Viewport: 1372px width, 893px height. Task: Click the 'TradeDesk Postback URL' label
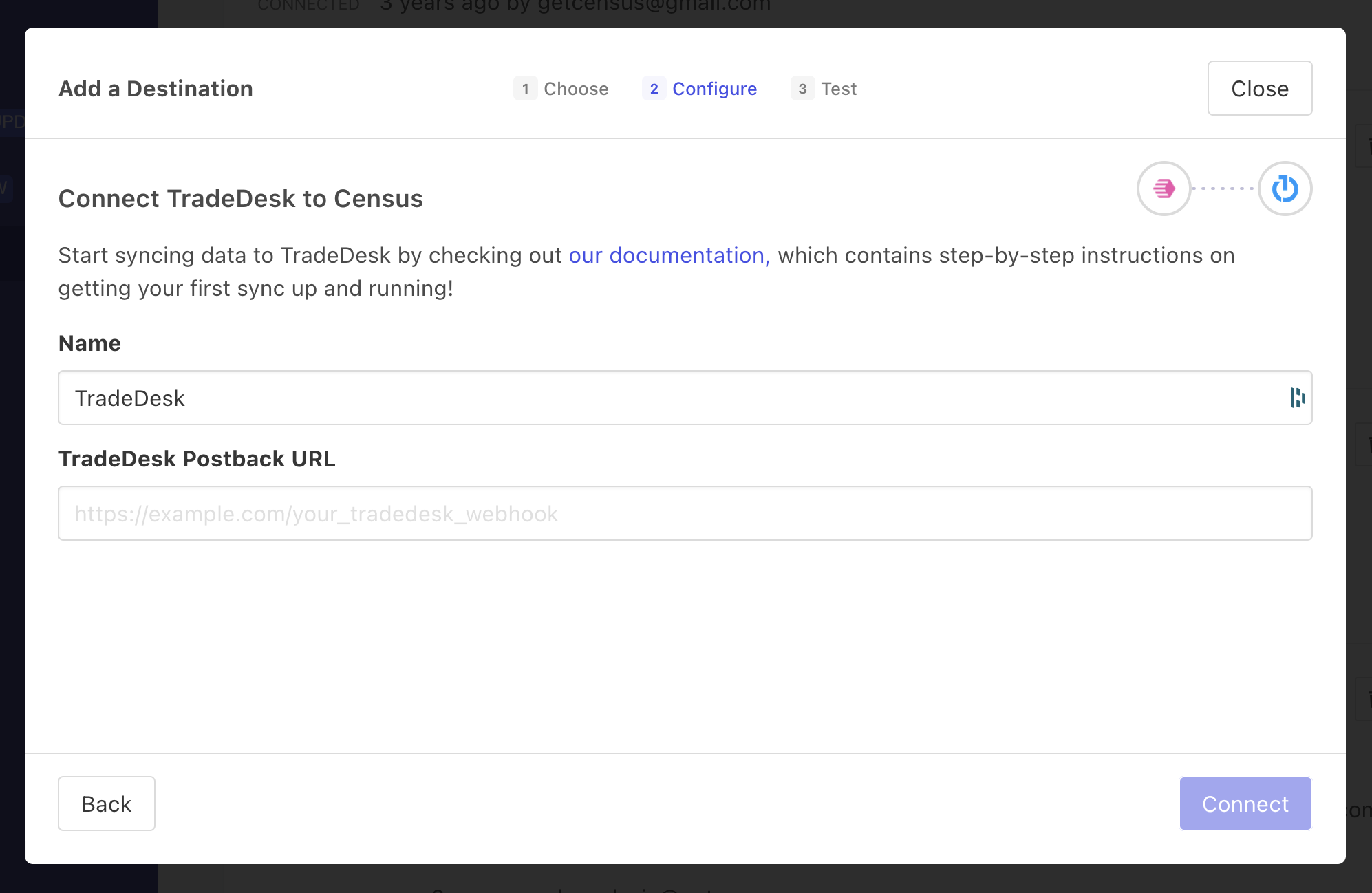coord(197,459)
